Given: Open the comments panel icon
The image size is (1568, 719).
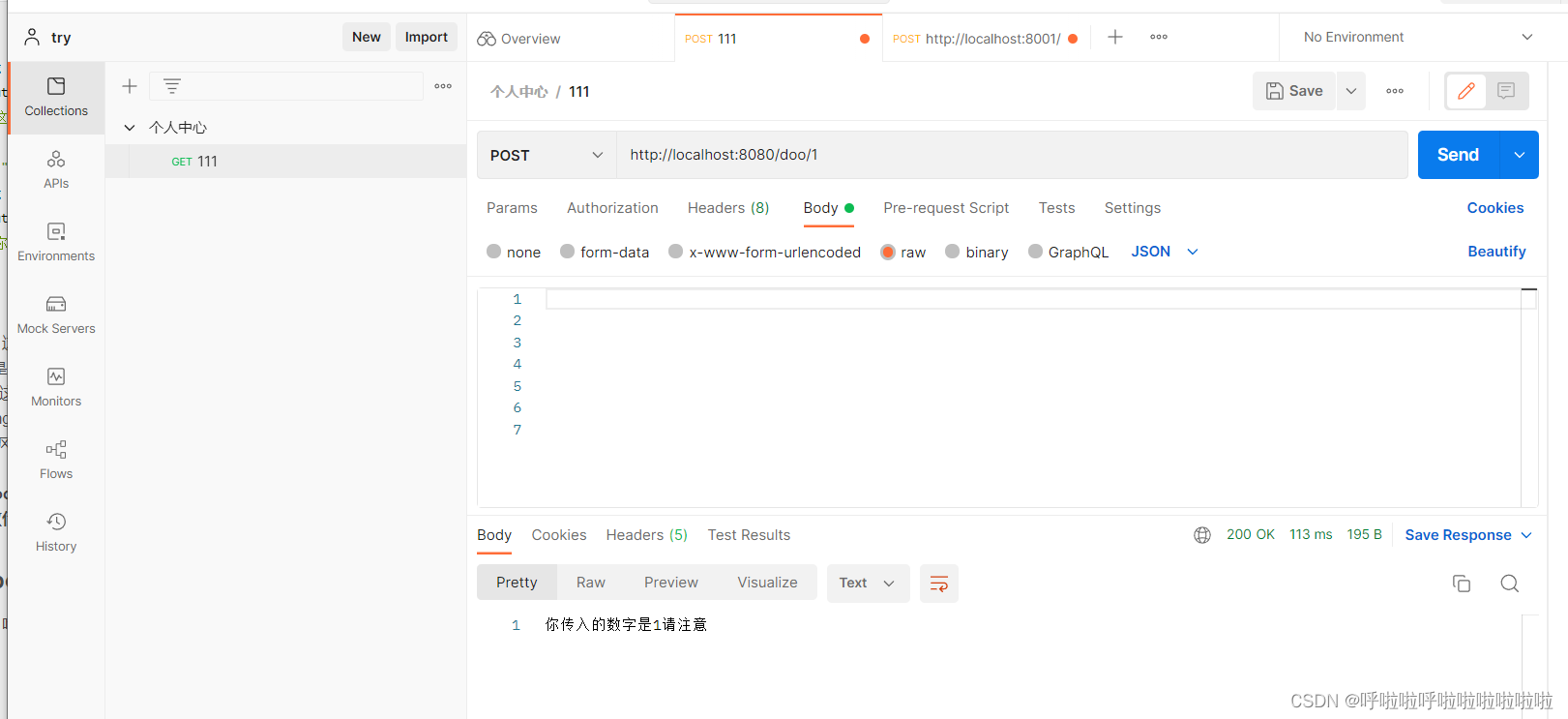Looking at the screenshot, I should pyautogui.click(x=1506, y=91).
